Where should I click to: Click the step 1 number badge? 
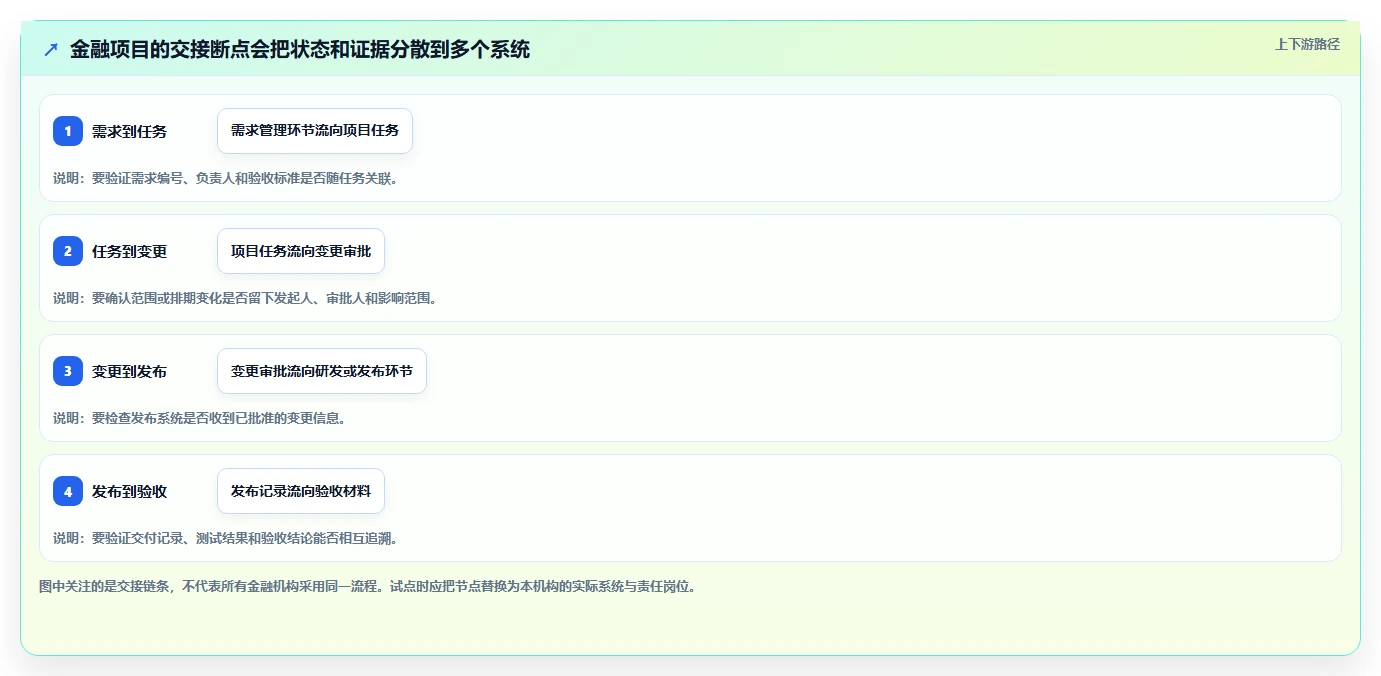pyautogui.click(x=68, y=131)
